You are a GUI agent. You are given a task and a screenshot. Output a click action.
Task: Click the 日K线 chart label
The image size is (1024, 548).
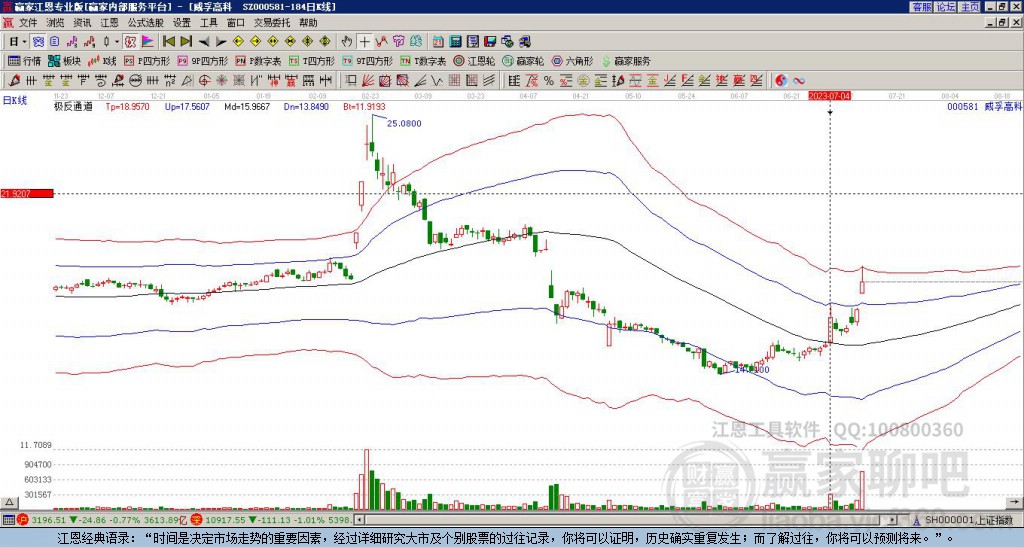(14, 101)
